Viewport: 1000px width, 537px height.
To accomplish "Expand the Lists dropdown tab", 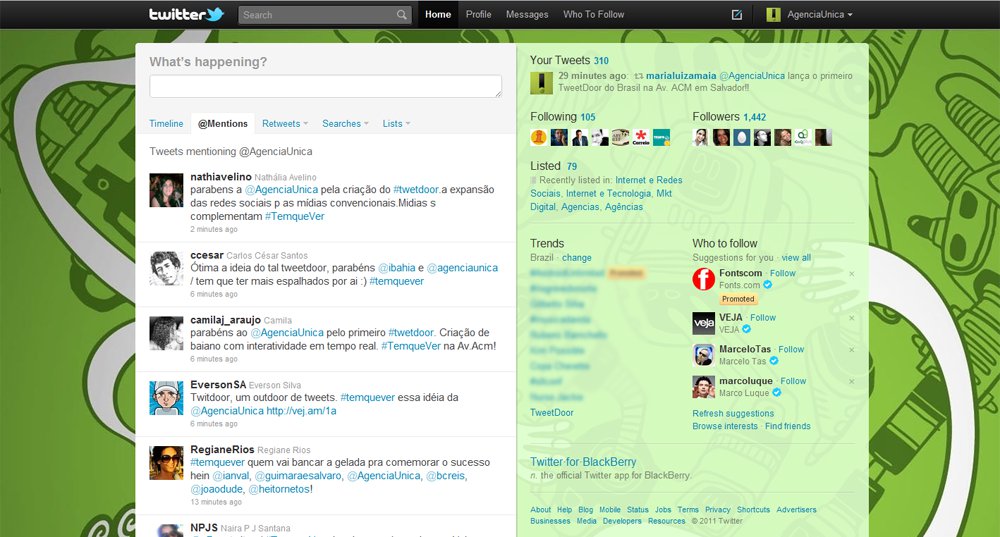I will [x=397, y=124].
